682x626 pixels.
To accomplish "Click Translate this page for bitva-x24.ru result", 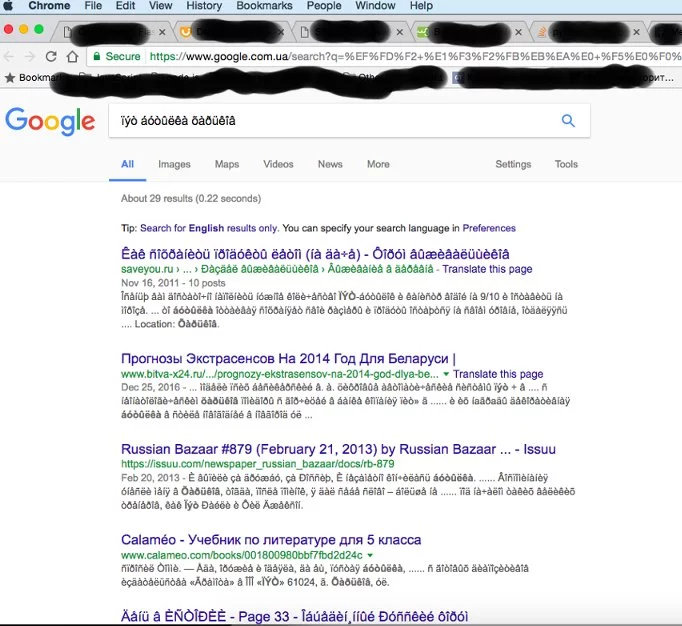I will (x=498, y=374).
